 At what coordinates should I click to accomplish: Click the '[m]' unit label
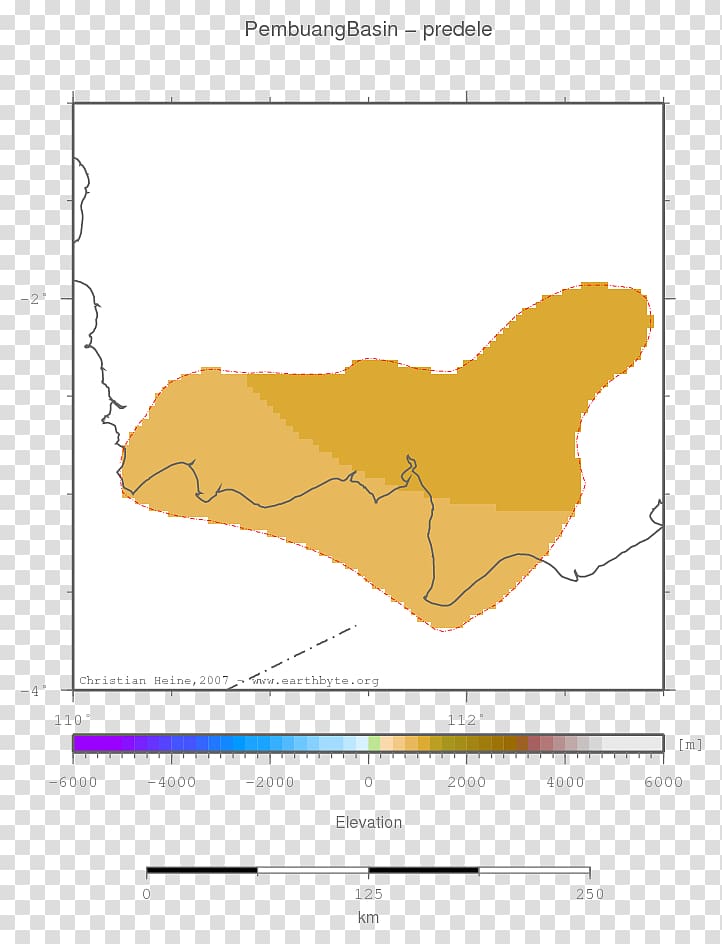pyautogui.click(x=690, y=745)
